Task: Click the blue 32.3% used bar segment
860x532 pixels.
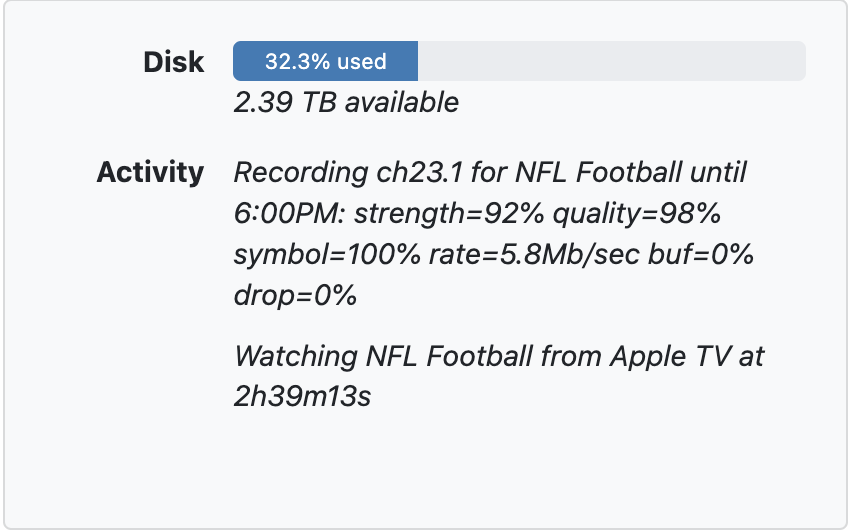Action: click(x=325, y=62)
